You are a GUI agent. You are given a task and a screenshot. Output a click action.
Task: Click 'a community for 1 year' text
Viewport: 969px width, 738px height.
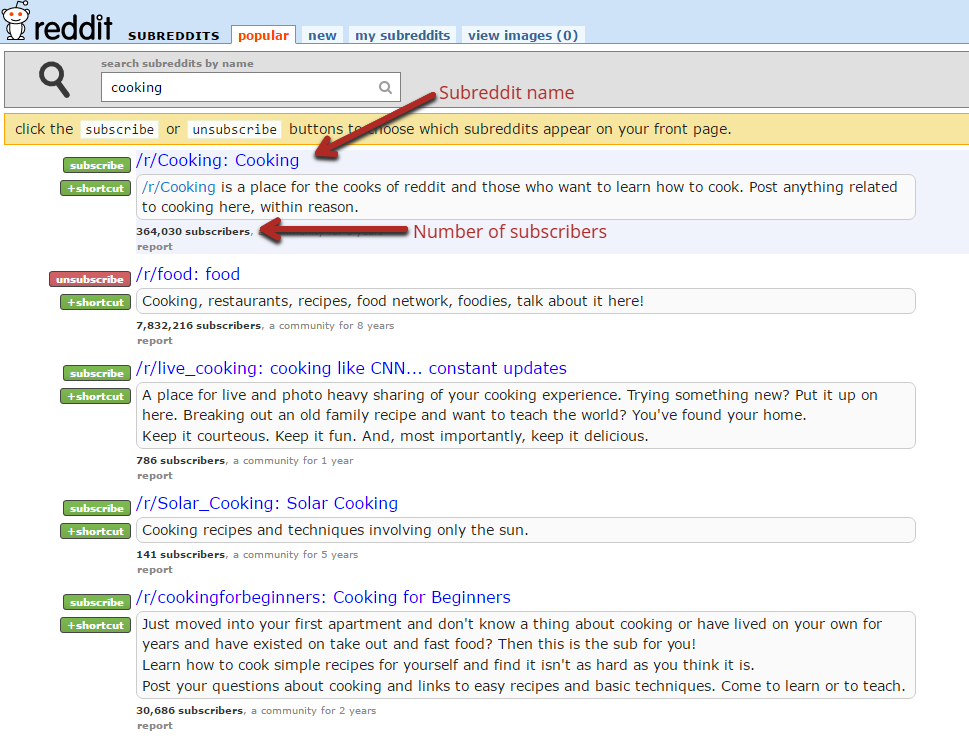[x=293, y=460]
